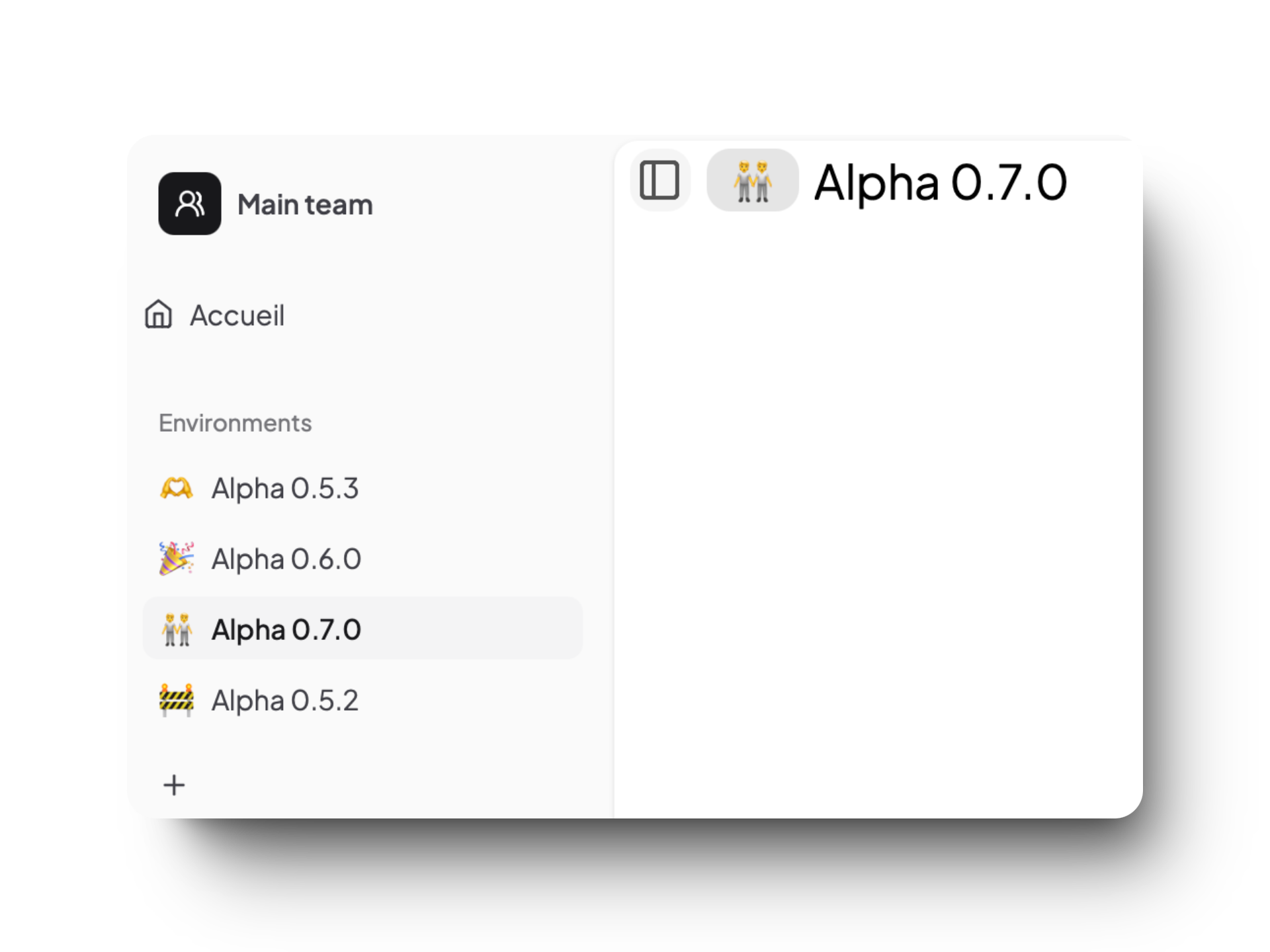This screenshot has height=952, width=1270.
Task: Click the Environments section header
Action: point(235,423)
